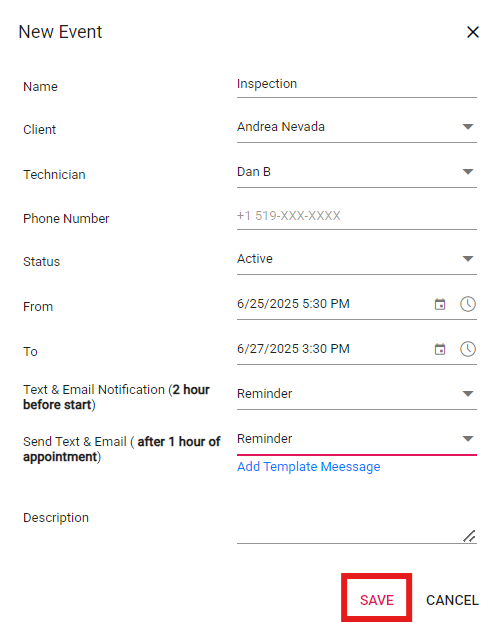This screenshot has height=622, width=498.
Task: Focus the Phone Number input field
Action: click(x=357, y=216)
